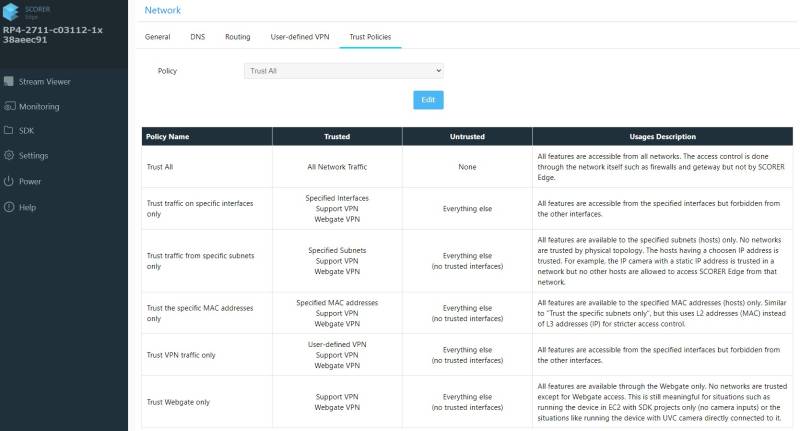Click the Trust Webgate only row name
Viewport: 800px width, 431px height.
(x=178, y=402)
